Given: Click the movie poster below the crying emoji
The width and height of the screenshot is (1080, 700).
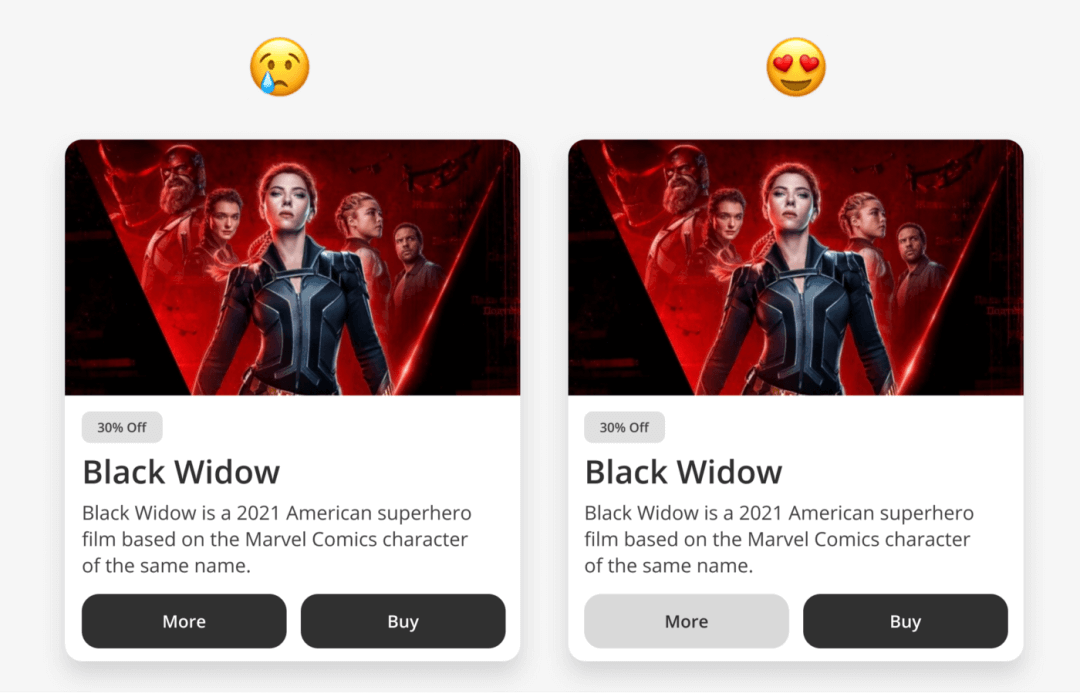Looking at the screenshot, I should tap(293, 267).
